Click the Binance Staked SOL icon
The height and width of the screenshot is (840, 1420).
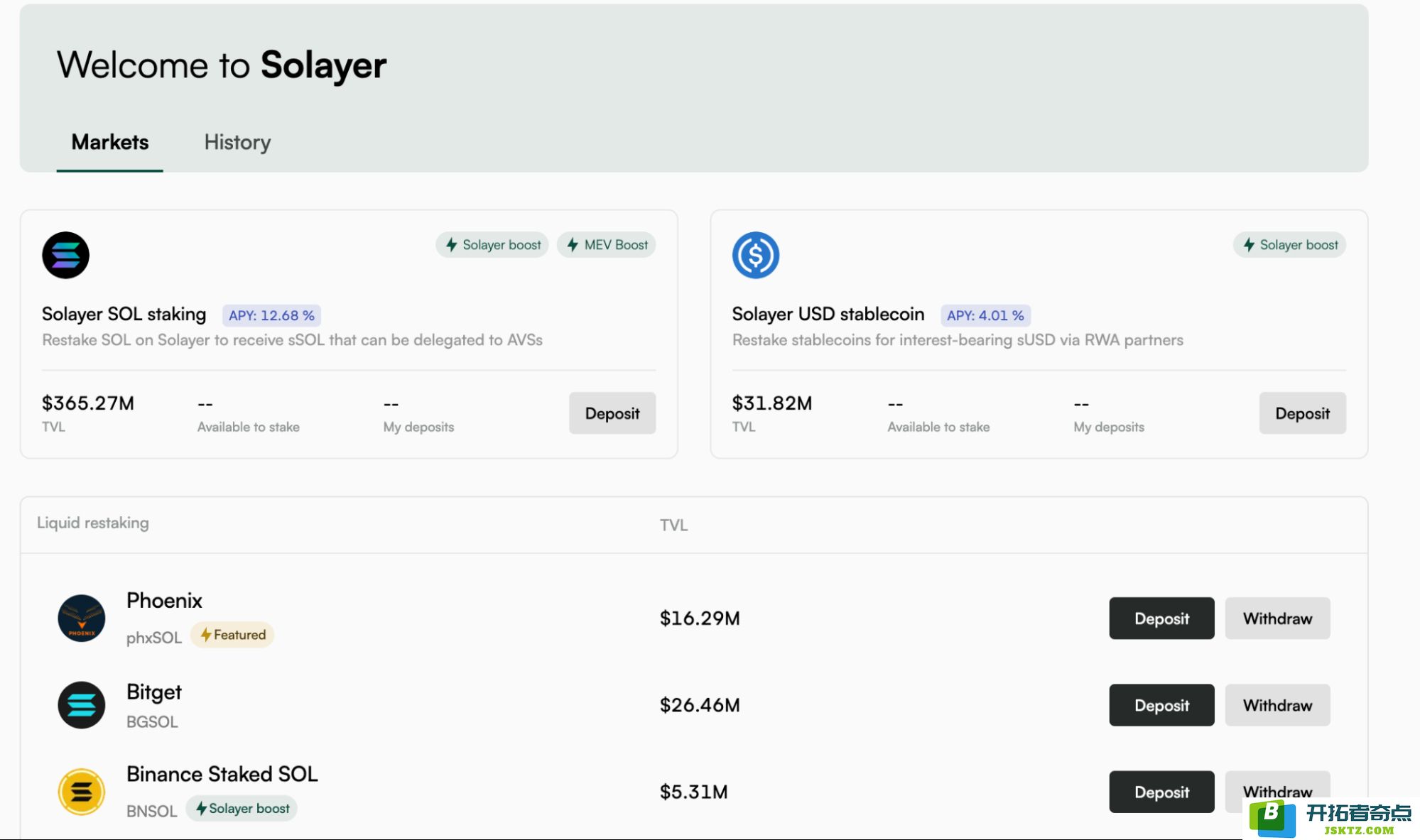click(82, 792)
